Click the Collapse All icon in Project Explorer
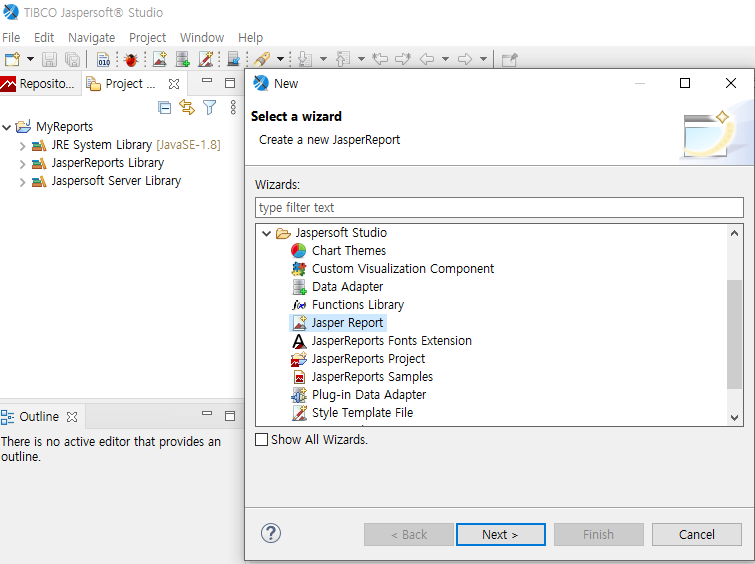Image resolution: width=755 pixels, height=564 pixels. (165, 107)
